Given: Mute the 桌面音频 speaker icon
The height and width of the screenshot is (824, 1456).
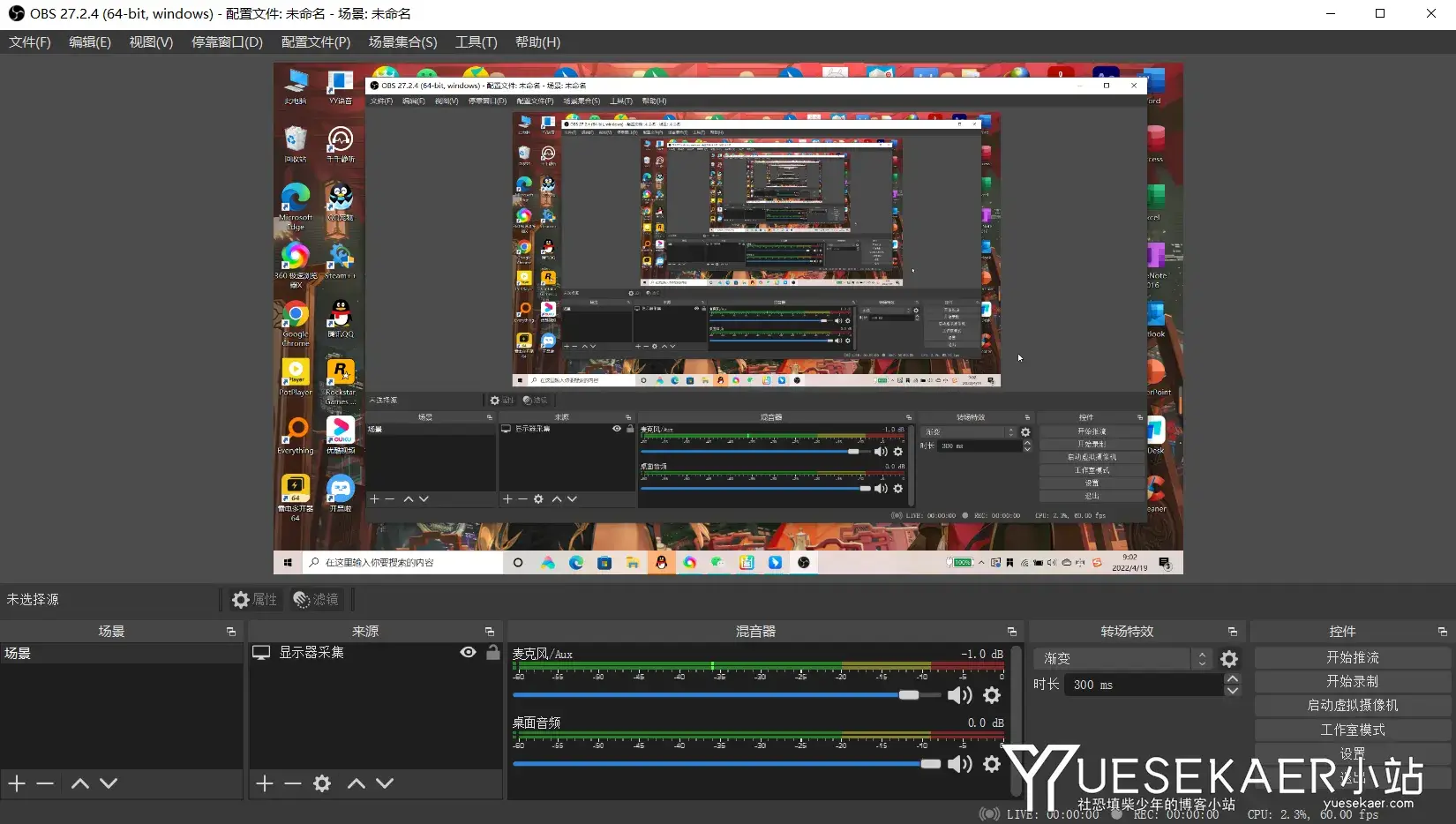Looking at the screenshot, I should point(959,764).
